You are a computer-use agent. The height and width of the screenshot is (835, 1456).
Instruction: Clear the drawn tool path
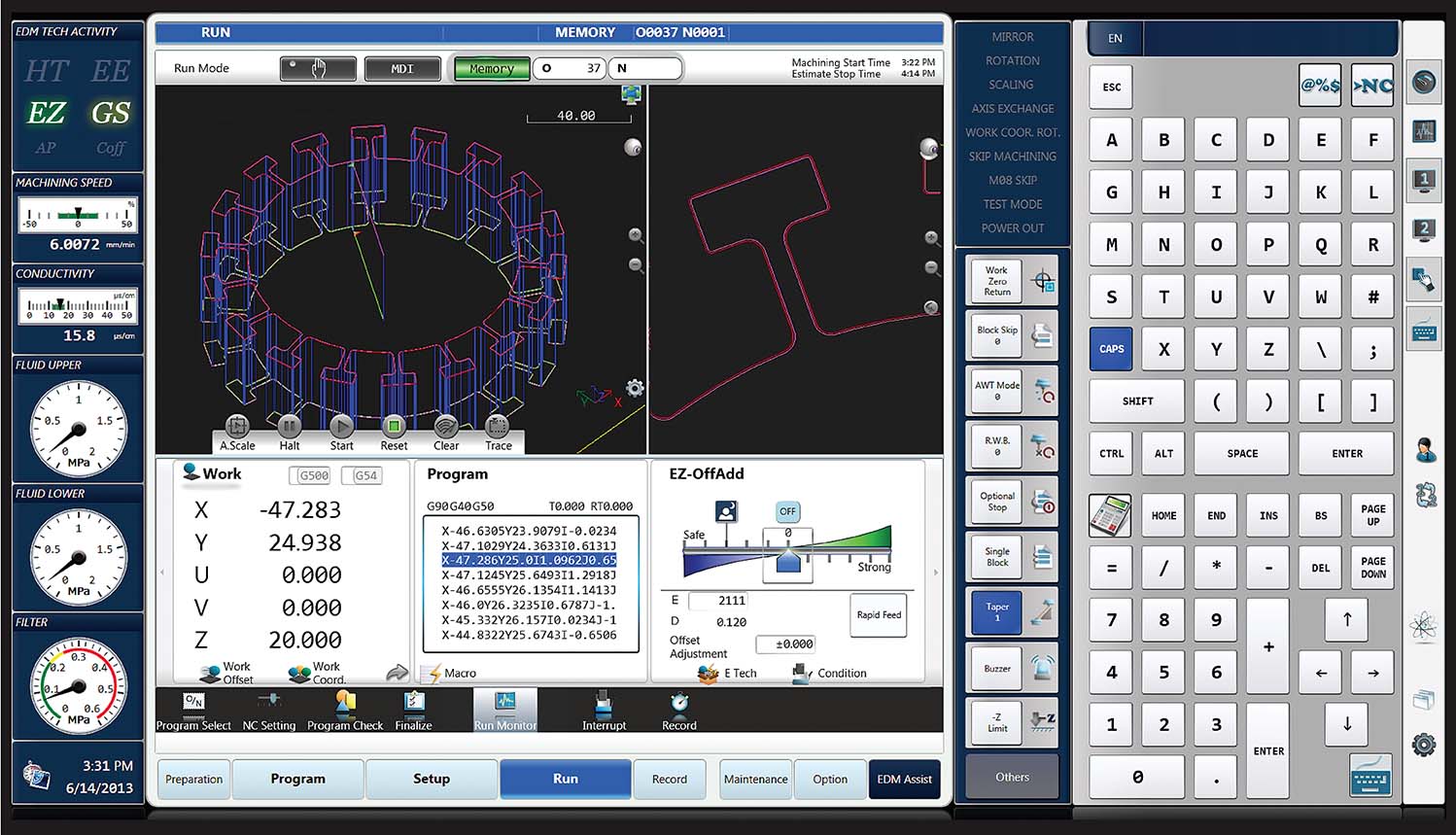(x=446, y=427)
